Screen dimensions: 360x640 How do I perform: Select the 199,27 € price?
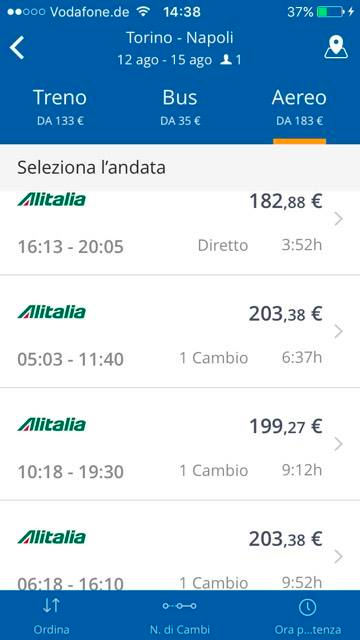pos(286,427)
